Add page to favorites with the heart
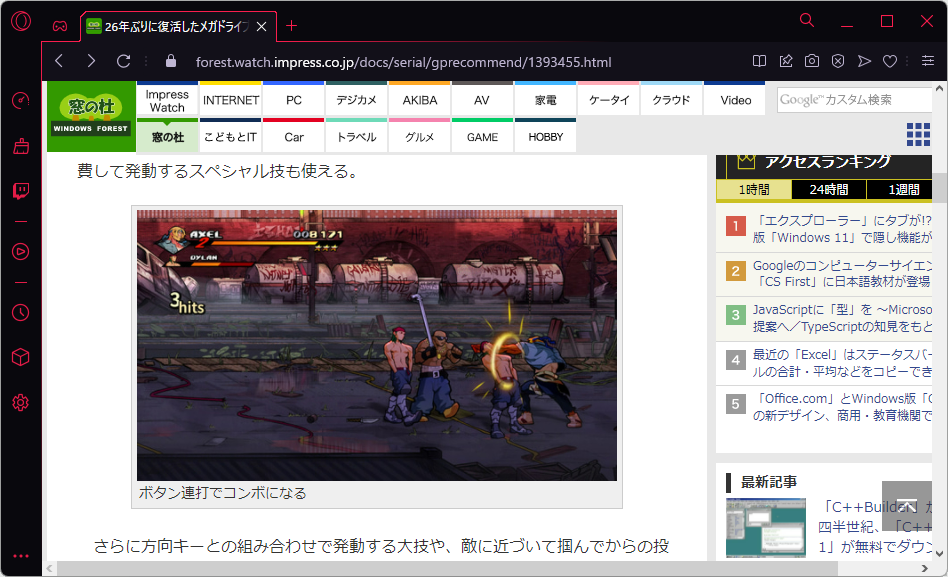The width and height of the screenshot is (948, 577). click(x=890, y=61)
